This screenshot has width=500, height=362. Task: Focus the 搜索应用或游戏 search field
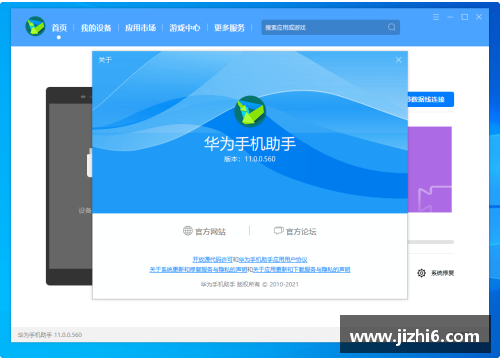[331, 27]
